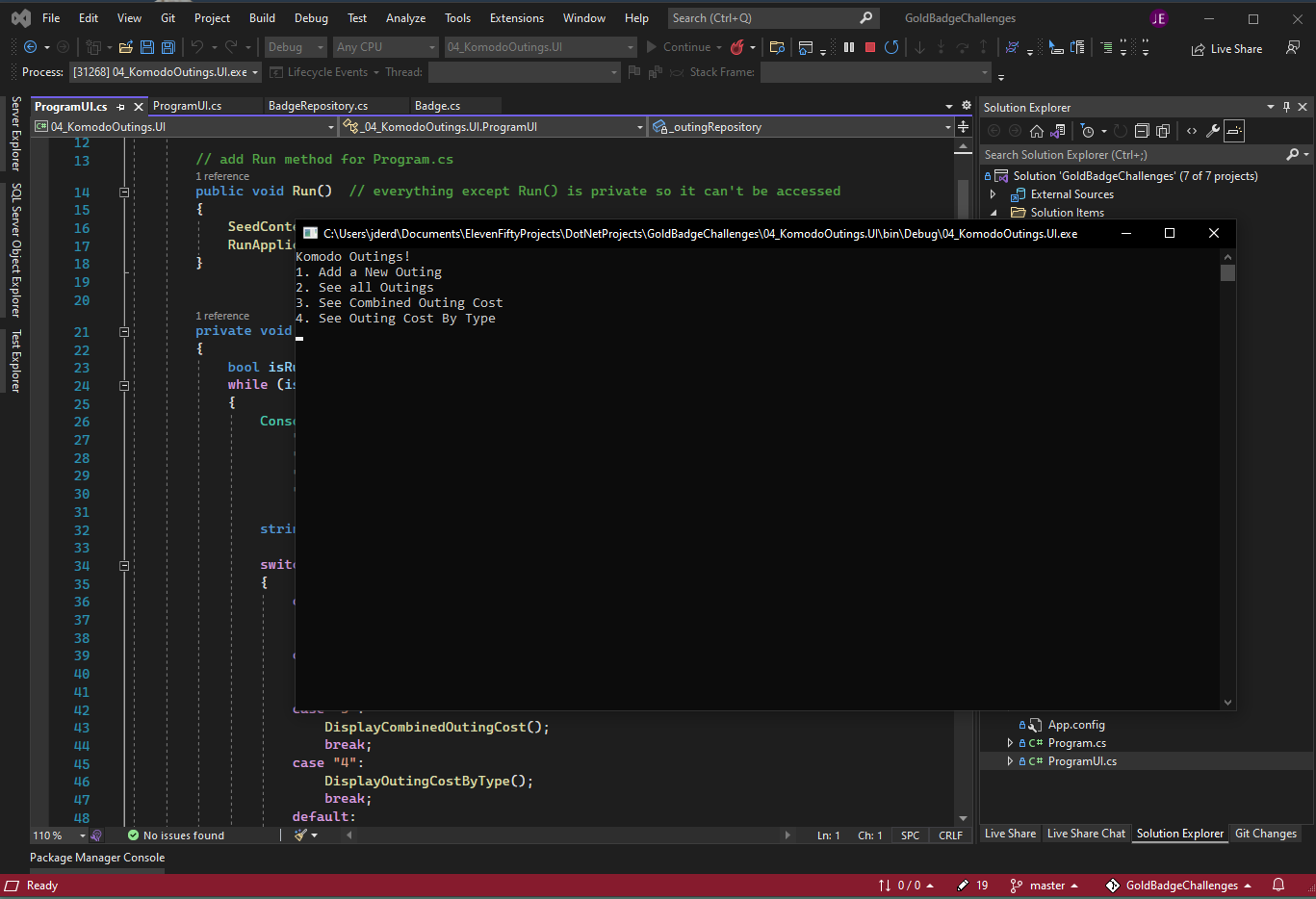The width and height of the screenshot is (1316, 899).
Task: Open the Package Manager Console tab
Action: tap(97, 858)
